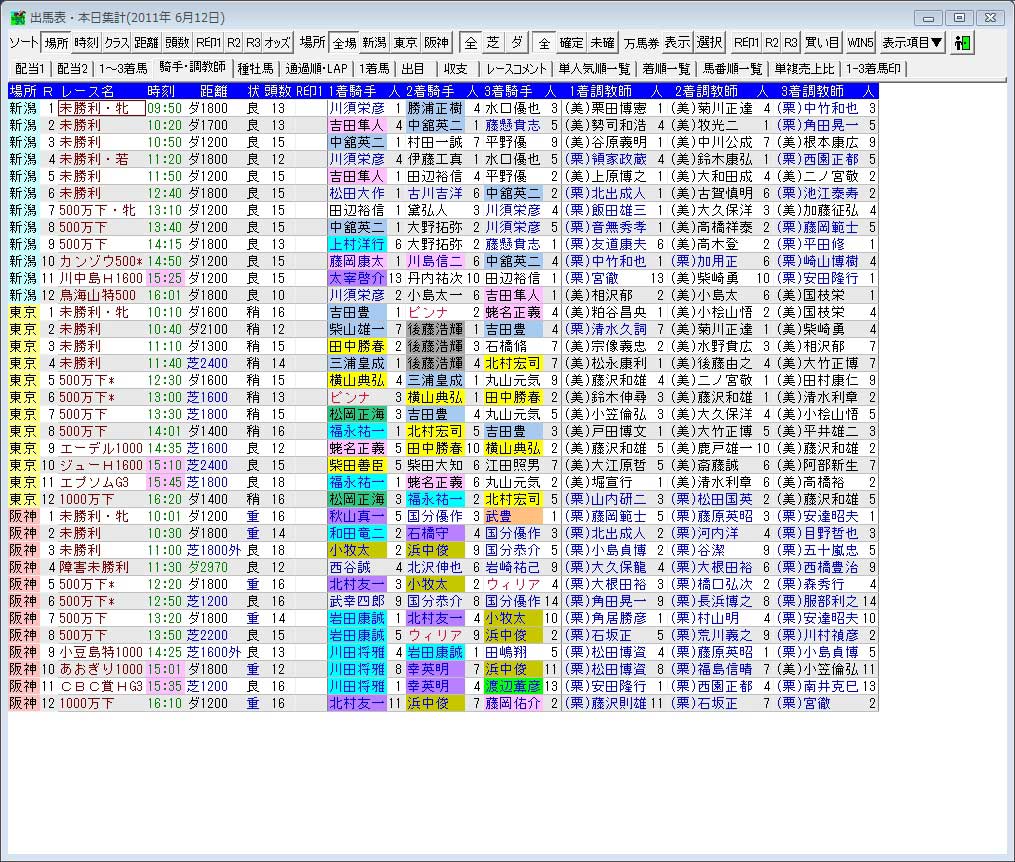Click the 選択 button

pyautogui.click(x=709, y=43)
